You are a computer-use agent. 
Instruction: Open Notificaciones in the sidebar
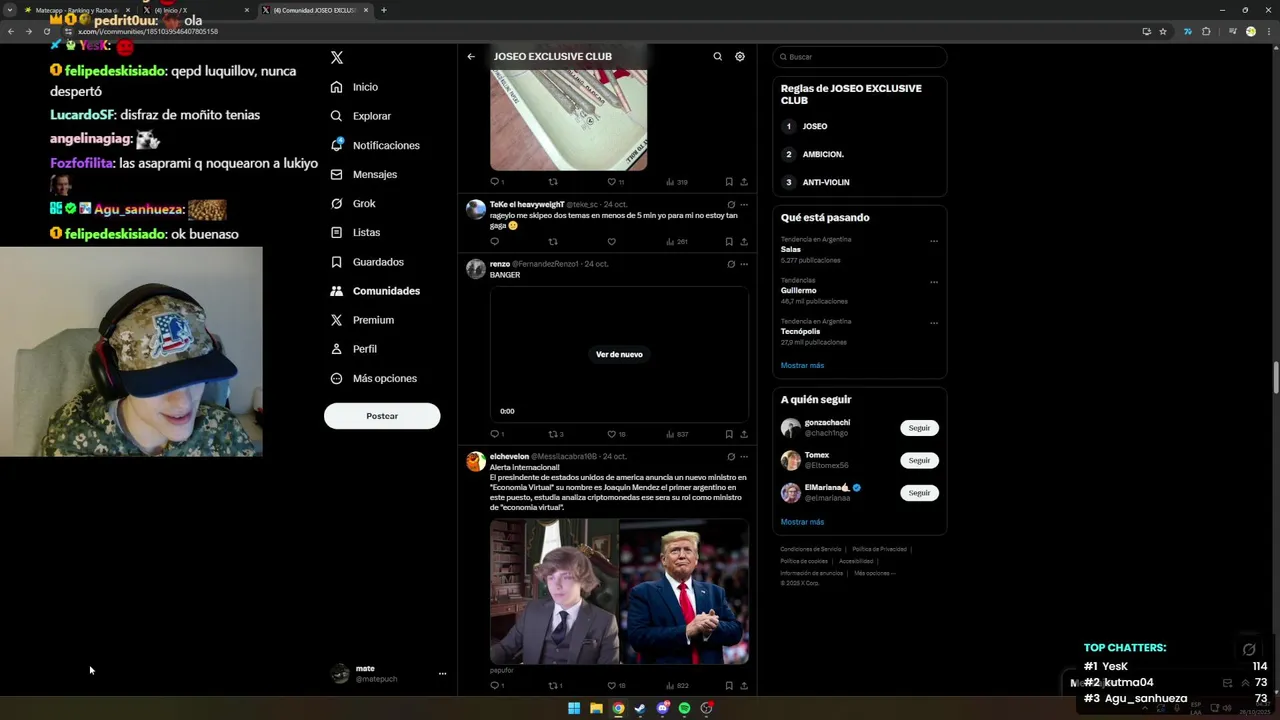click(374, 145)
